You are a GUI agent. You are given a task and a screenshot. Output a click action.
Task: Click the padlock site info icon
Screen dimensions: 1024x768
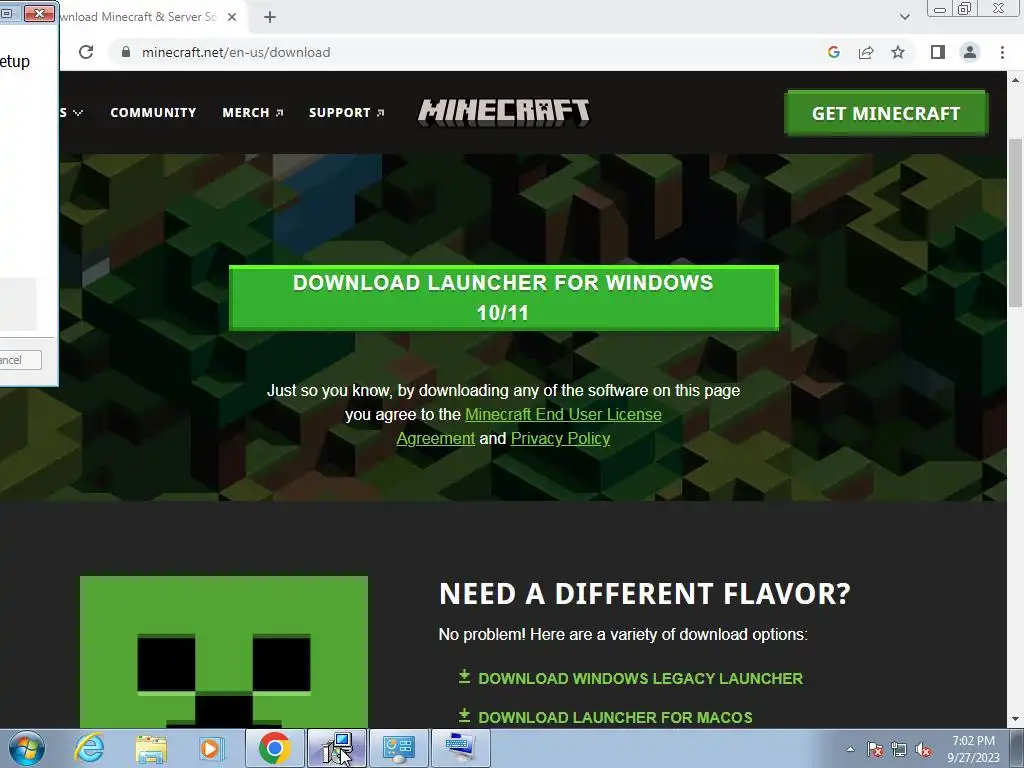pyautogui.click(x=126, y=52)
